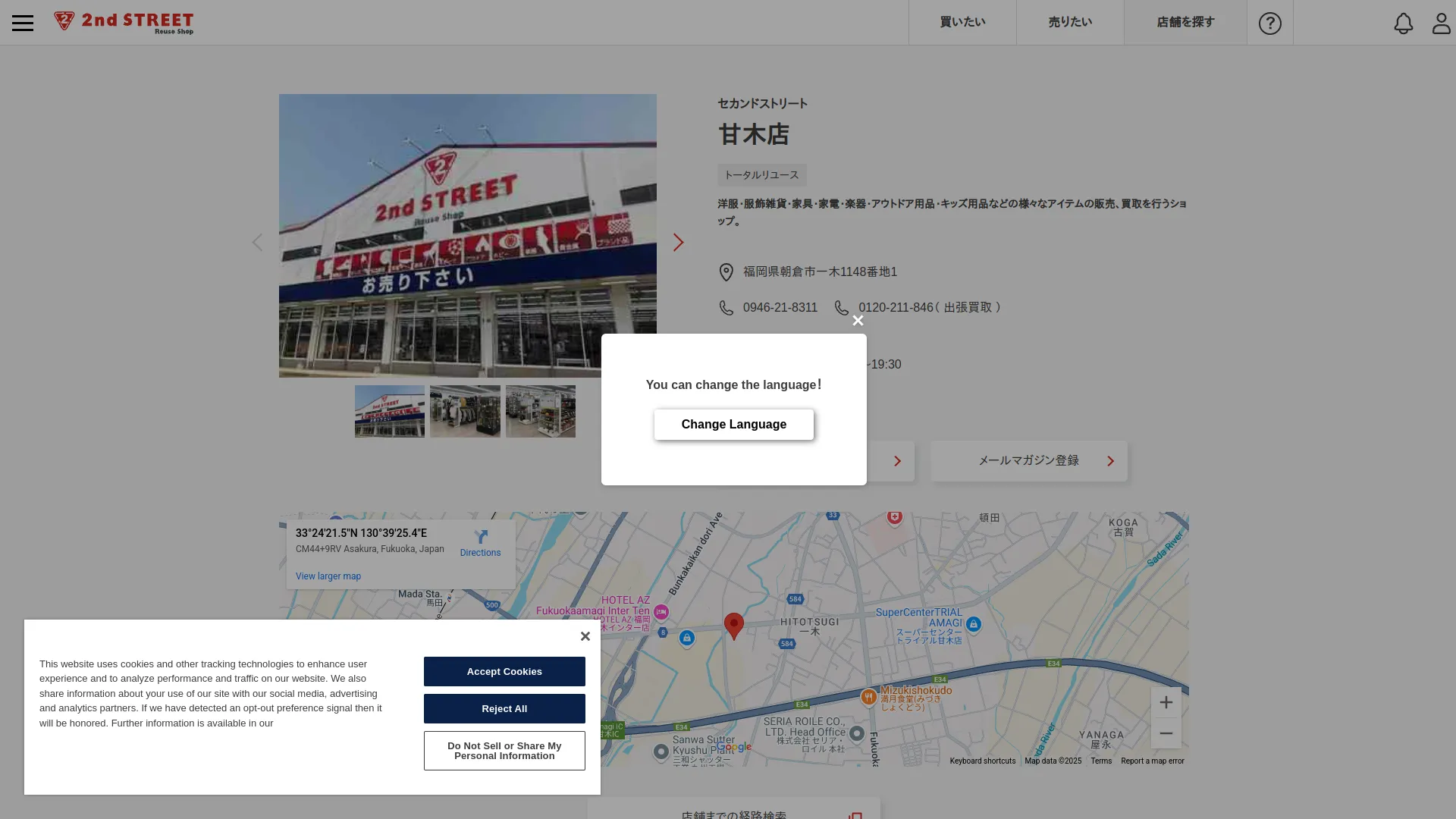The image size is (1456, 819).
Task: Click the Mizukishokudo restaurant marker
Action: point(868,697)
